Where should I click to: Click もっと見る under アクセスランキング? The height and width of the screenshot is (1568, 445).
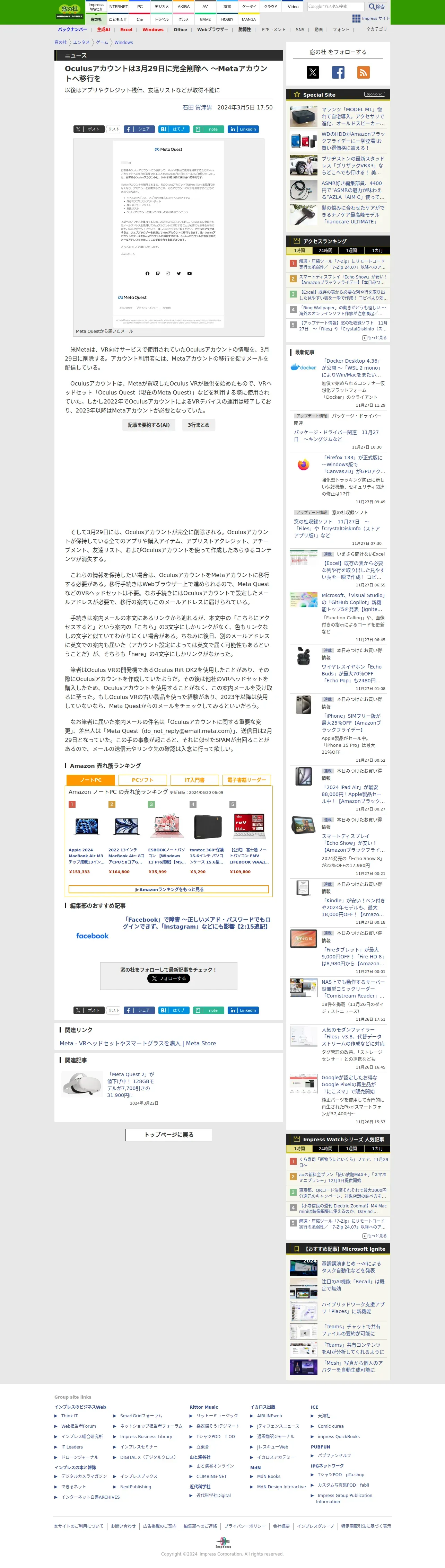(x=374, y=337)
